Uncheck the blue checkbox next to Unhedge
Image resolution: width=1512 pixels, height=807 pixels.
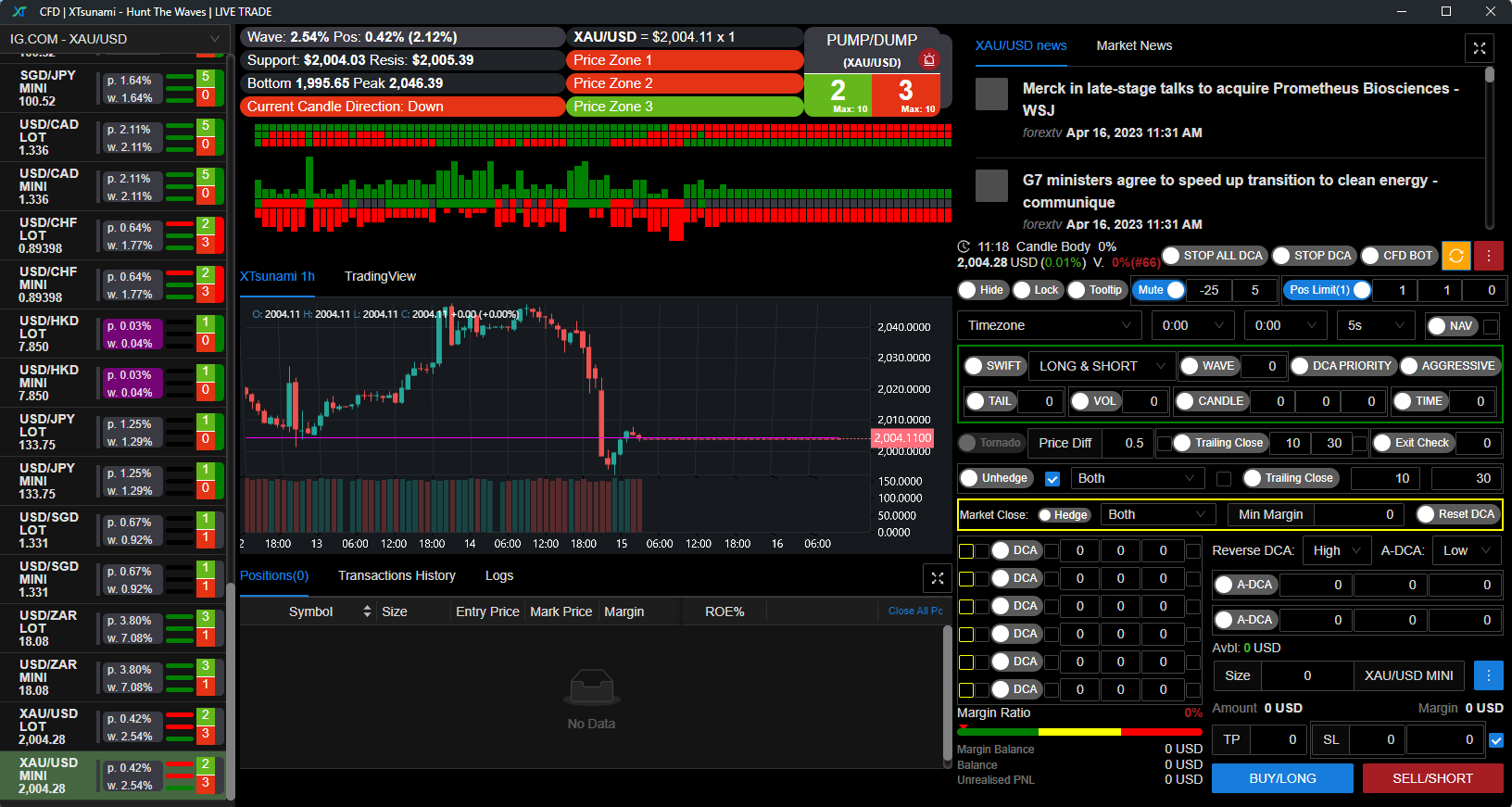pos(1052,479)
